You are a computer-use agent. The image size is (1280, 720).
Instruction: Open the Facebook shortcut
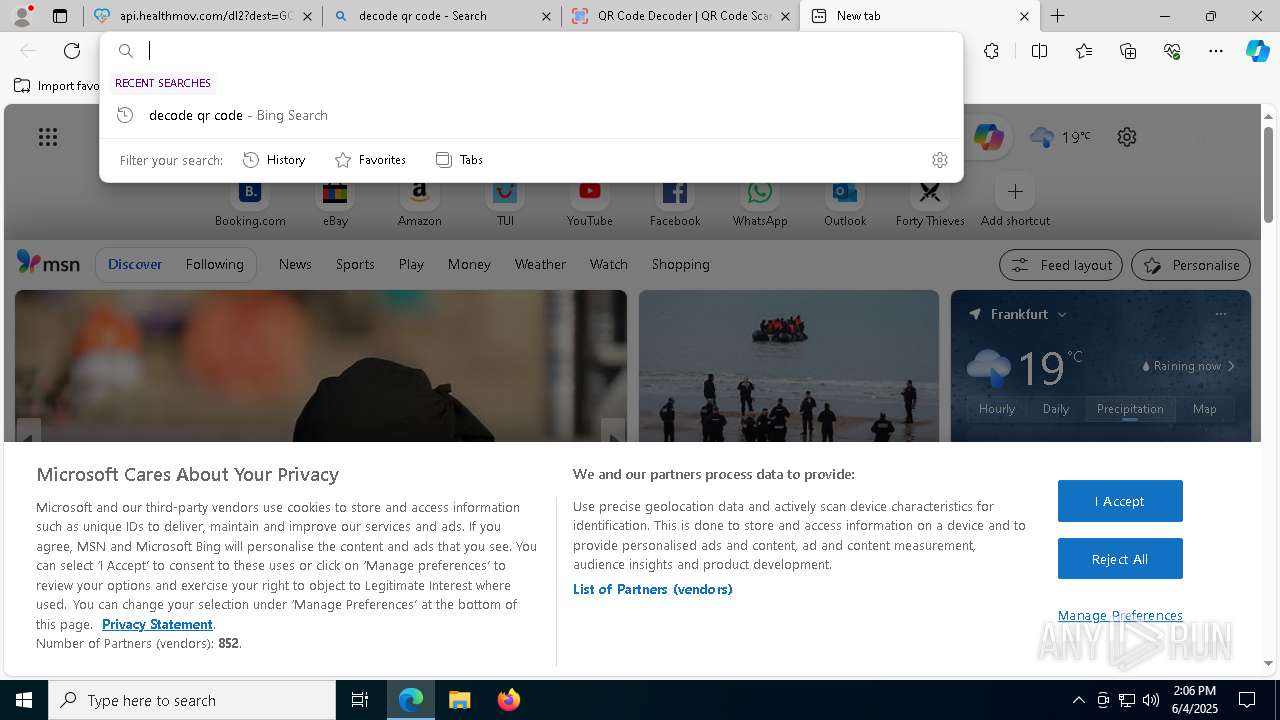675,203
